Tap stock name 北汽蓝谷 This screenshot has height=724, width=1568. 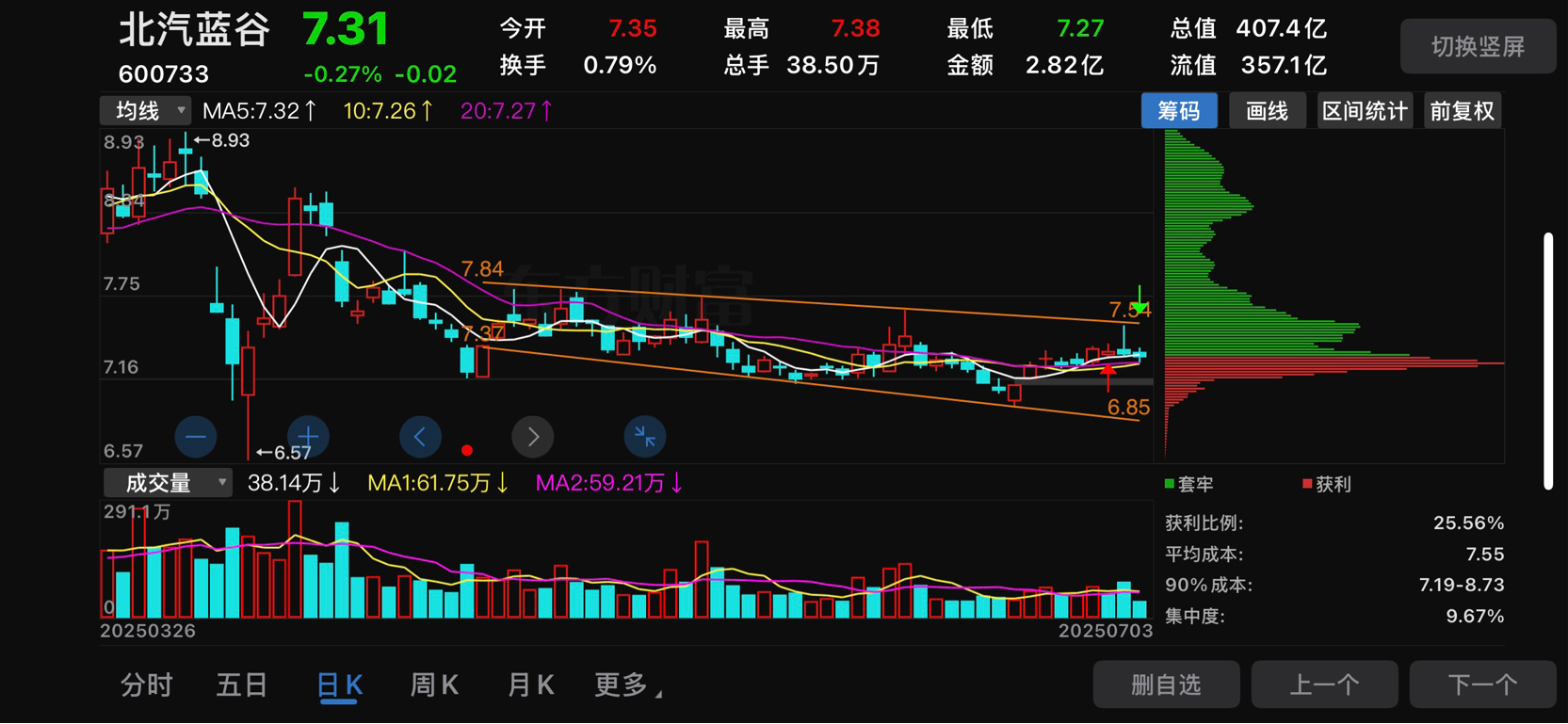click(x=195, y=30)
